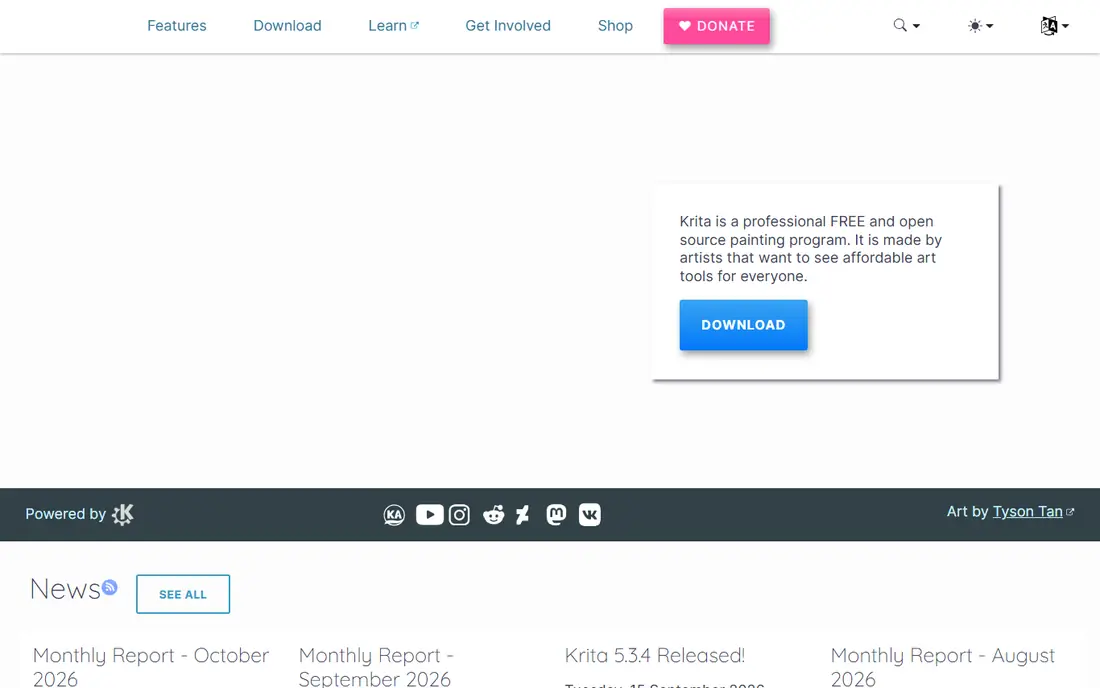Click the magnifying glass search icon
This screenshot has width=1100, height=688.
899,25
